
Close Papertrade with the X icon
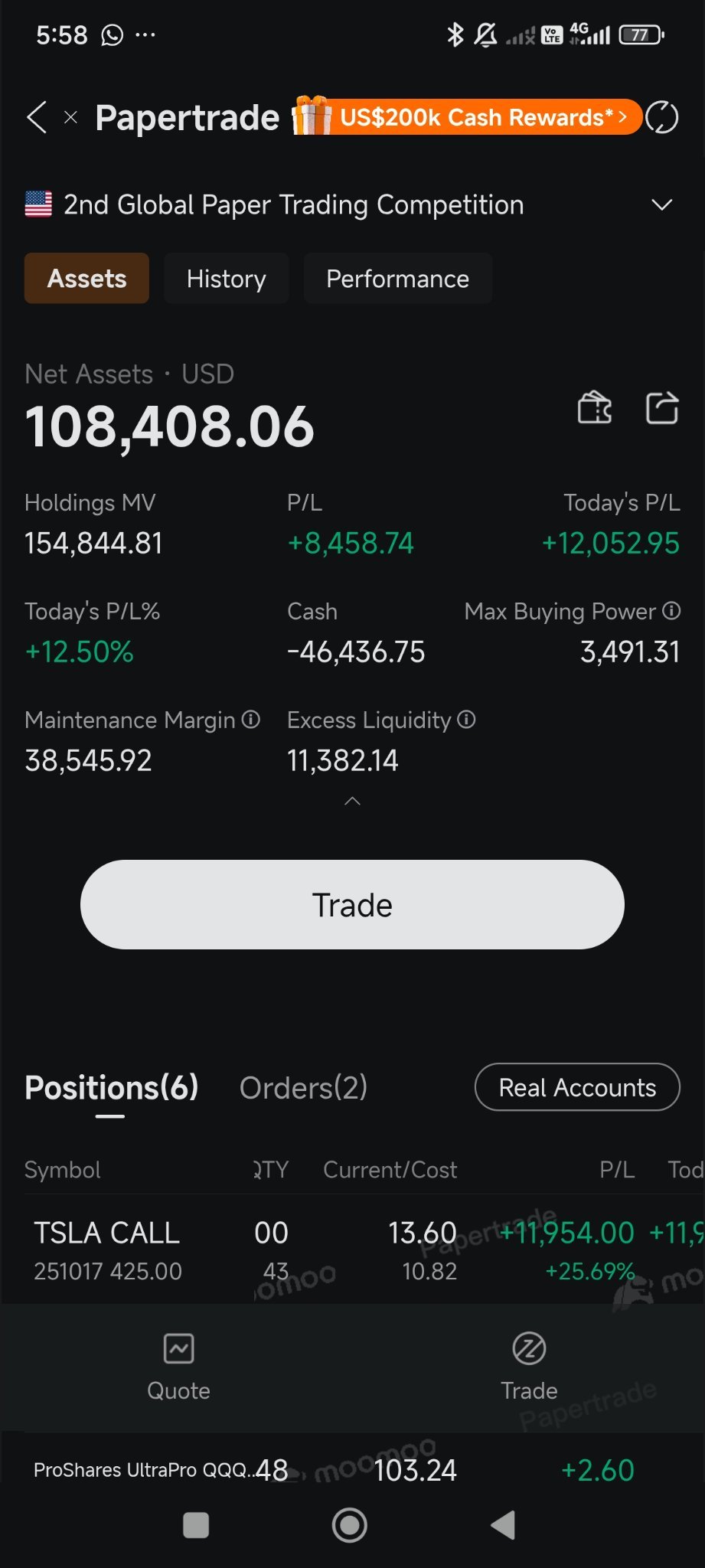[x=70, y=117]
